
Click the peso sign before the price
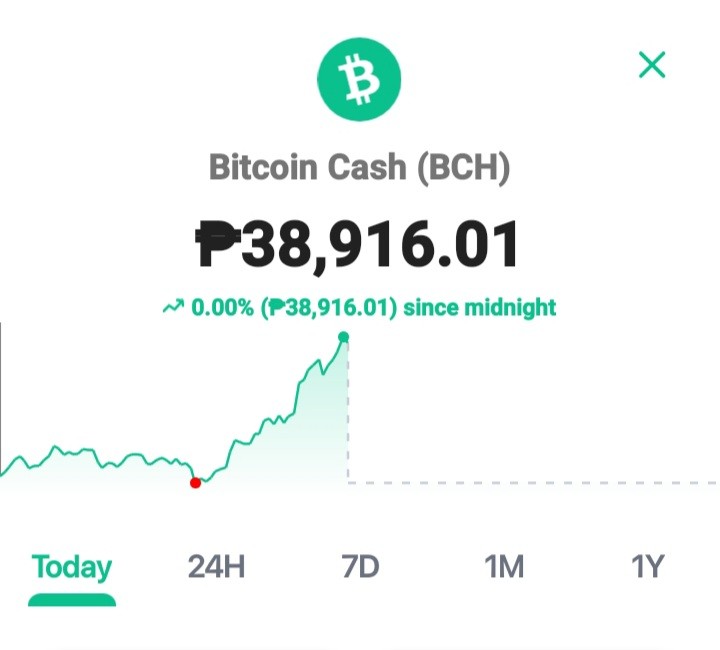[218, 244]
